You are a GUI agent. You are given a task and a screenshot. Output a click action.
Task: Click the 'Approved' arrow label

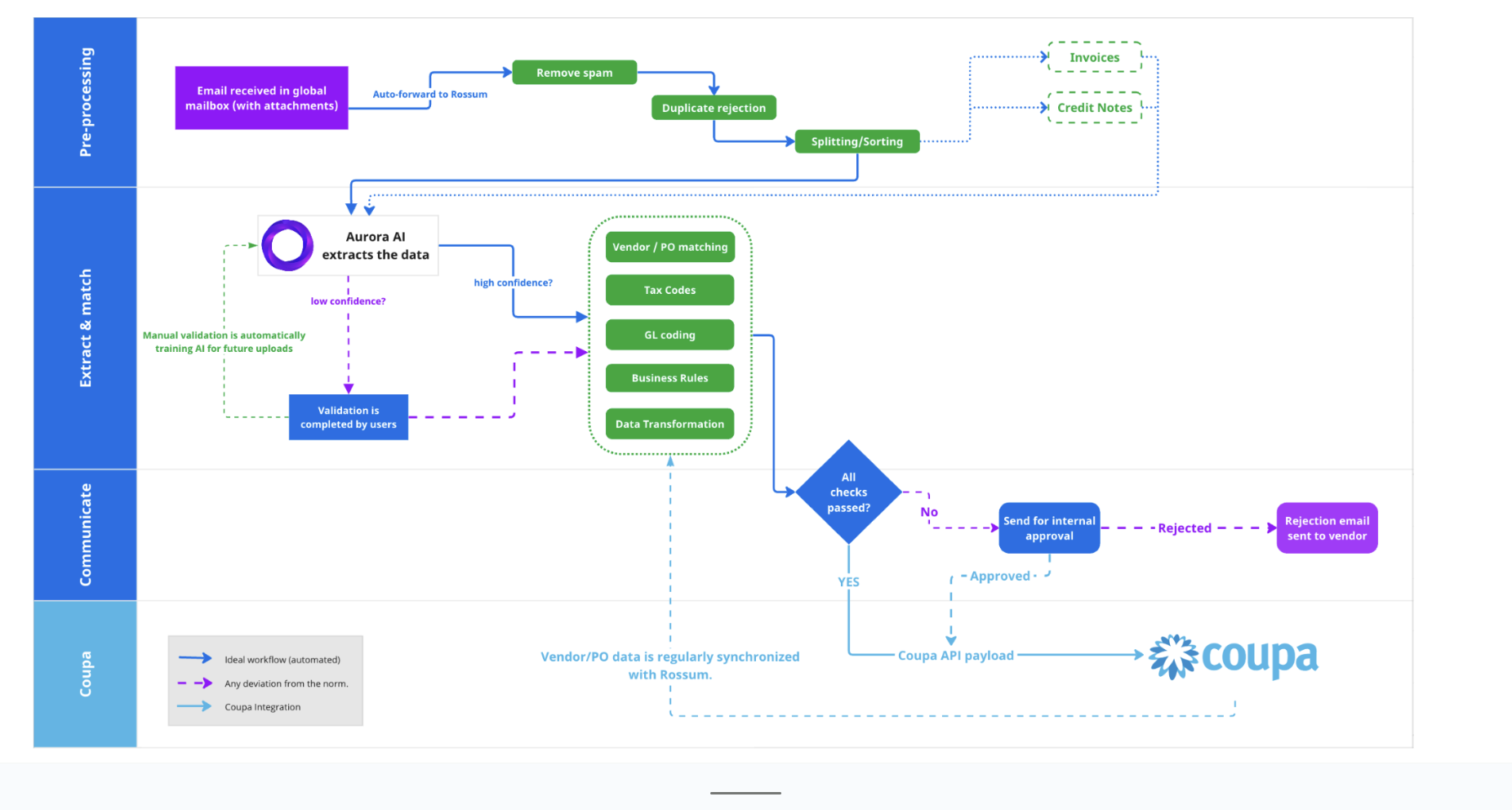tap(1000, 576)
